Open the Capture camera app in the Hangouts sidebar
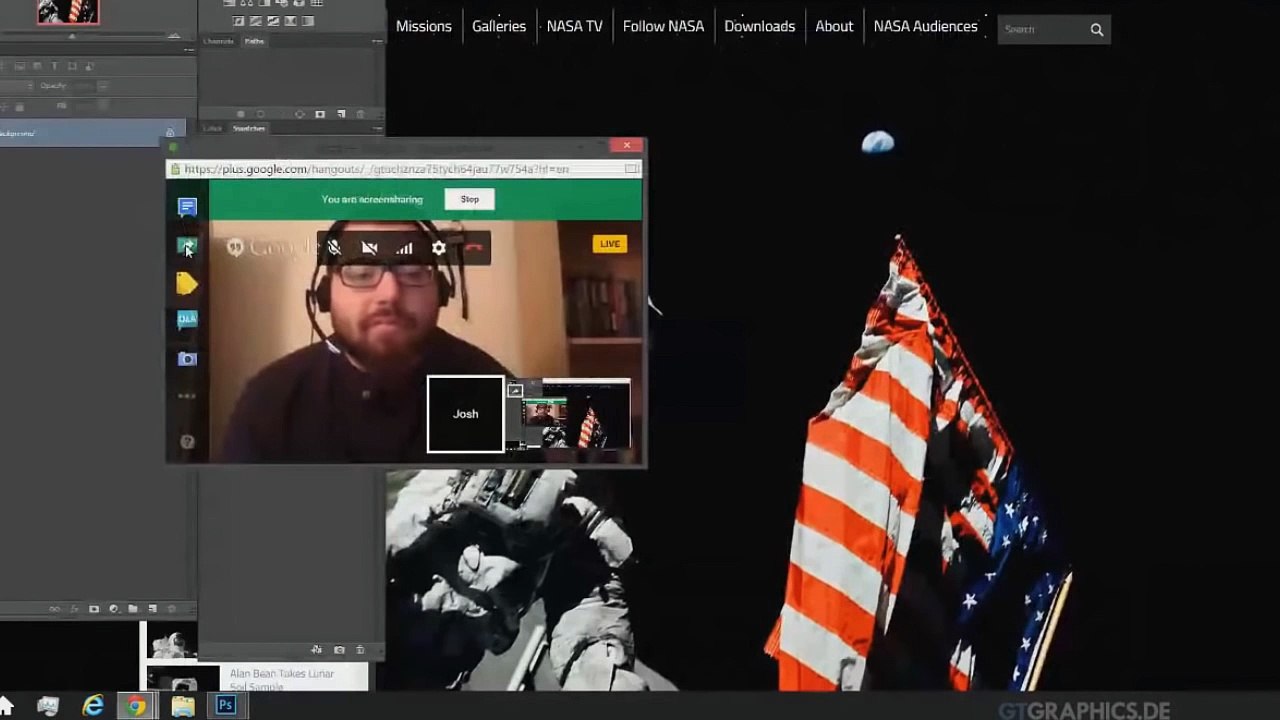The width and height of the screenshot is (1280, 720). [x=187, y=358]
